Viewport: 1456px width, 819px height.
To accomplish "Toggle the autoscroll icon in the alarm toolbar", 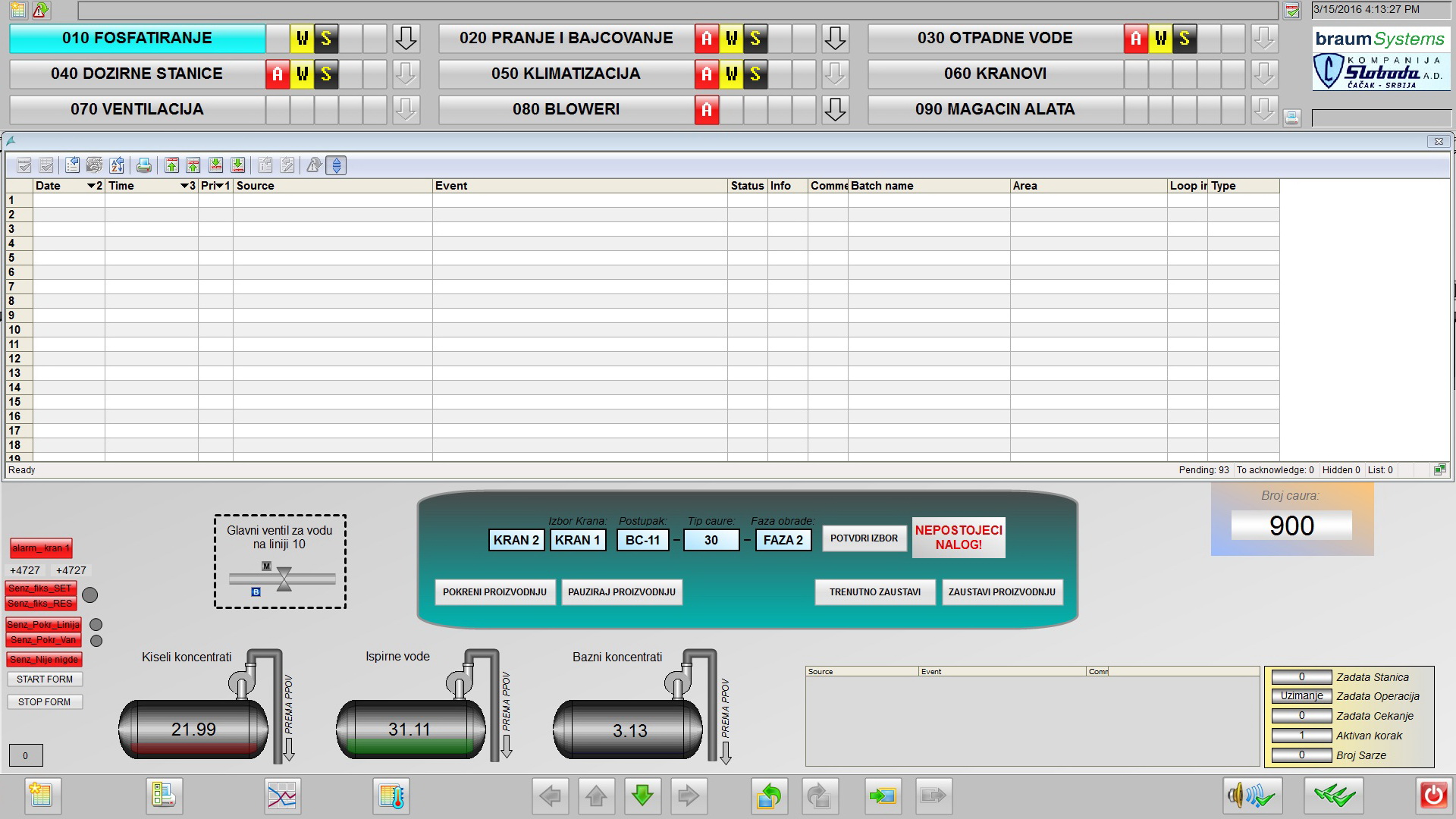I will coord(336,165).
